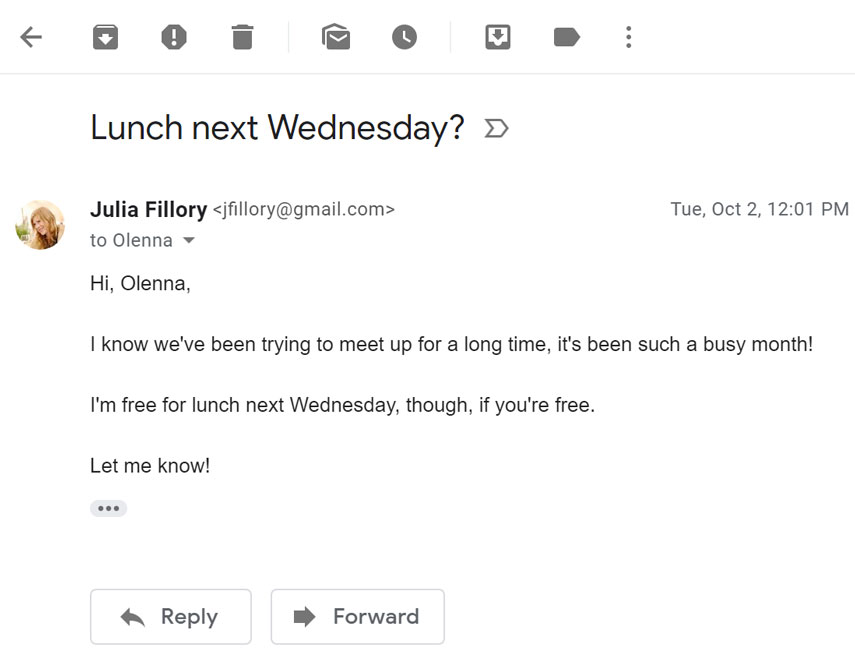Toggle importance marker beside subject
The height and width of the screenshot is (667, 855).
[496, 128]
